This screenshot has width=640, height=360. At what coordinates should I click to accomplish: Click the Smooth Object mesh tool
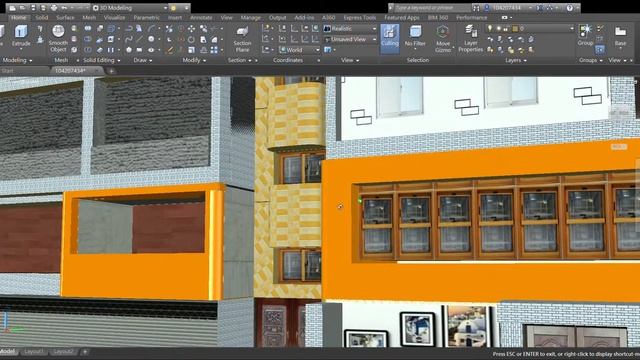point(58,38)
